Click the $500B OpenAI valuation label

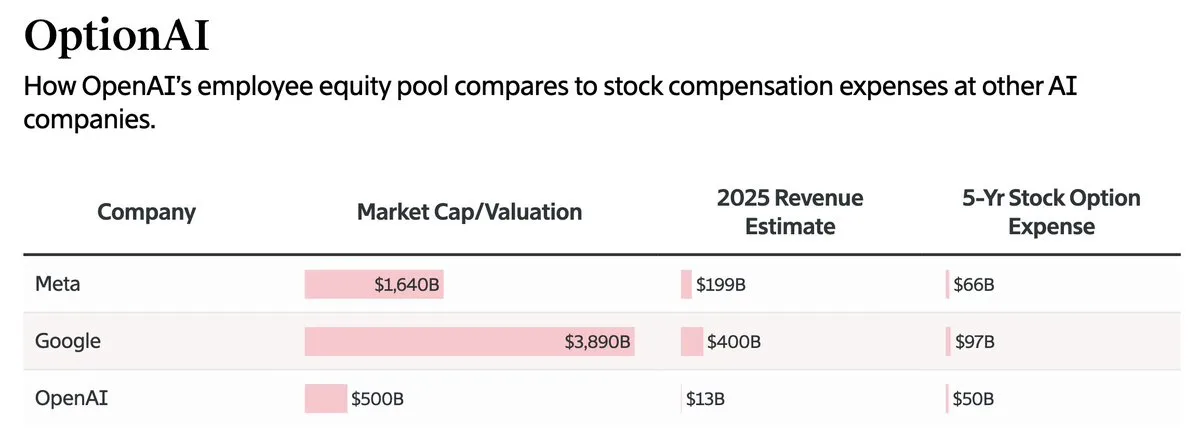click(378, 398)
